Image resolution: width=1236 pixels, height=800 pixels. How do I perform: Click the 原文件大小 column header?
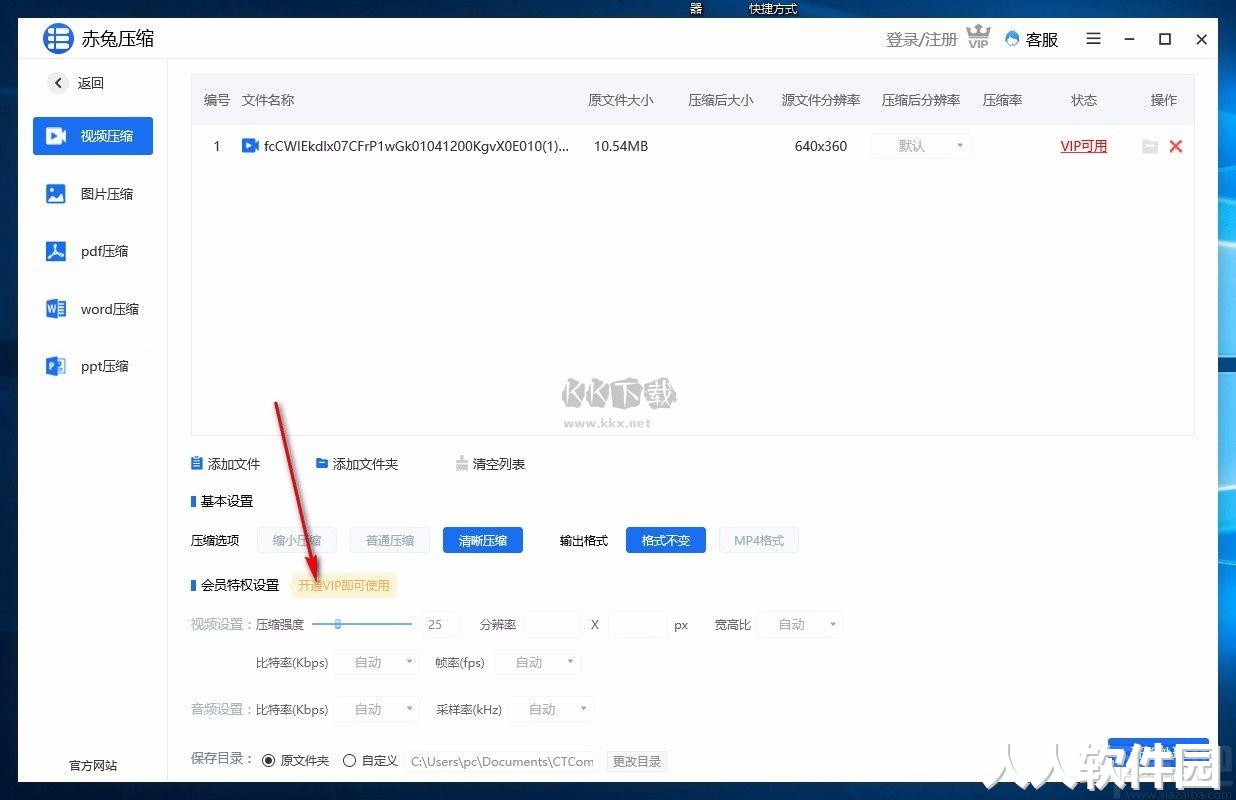621,100
